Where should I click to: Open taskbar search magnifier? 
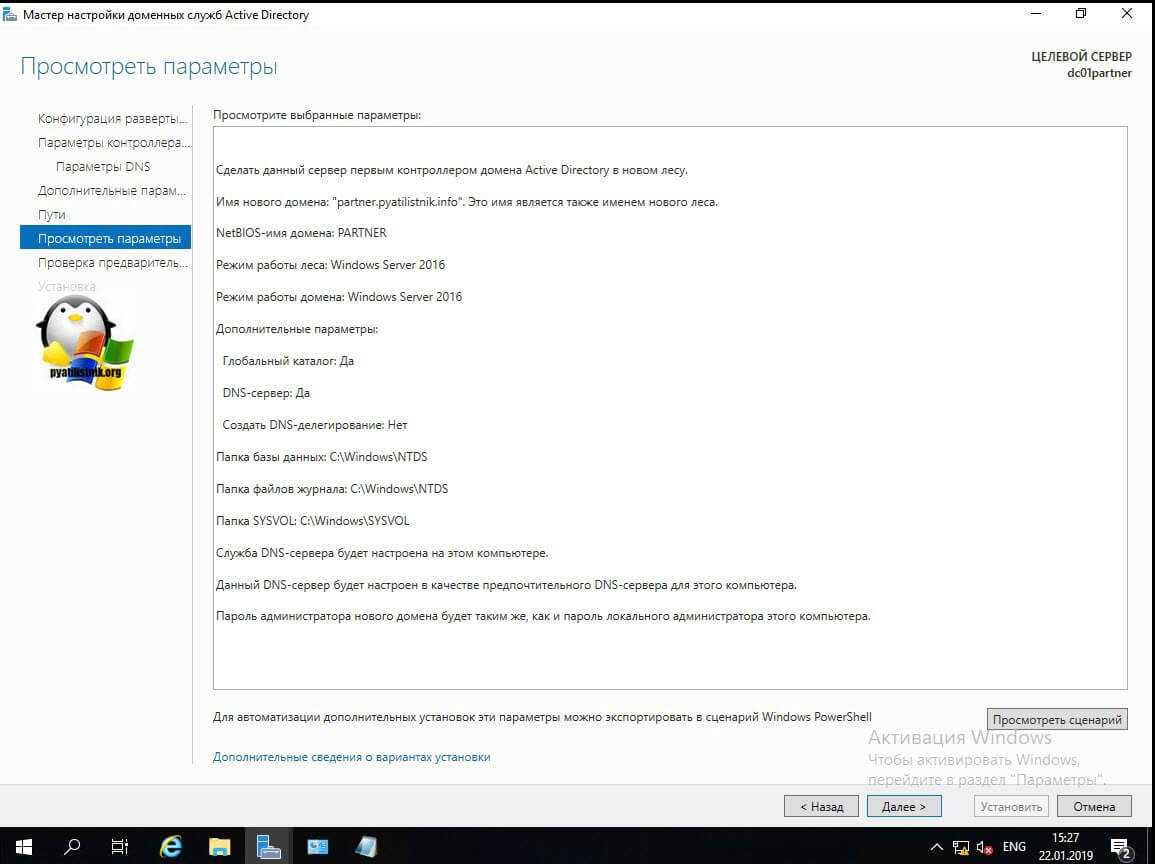[x=71, y=847]
